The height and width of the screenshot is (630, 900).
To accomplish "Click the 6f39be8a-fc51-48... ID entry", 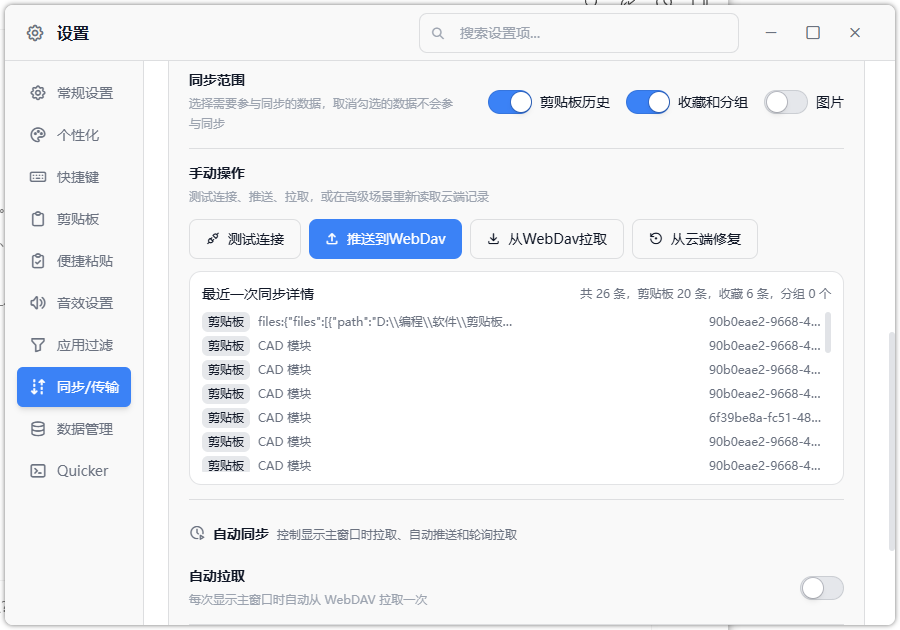I will tap(765, 418).
